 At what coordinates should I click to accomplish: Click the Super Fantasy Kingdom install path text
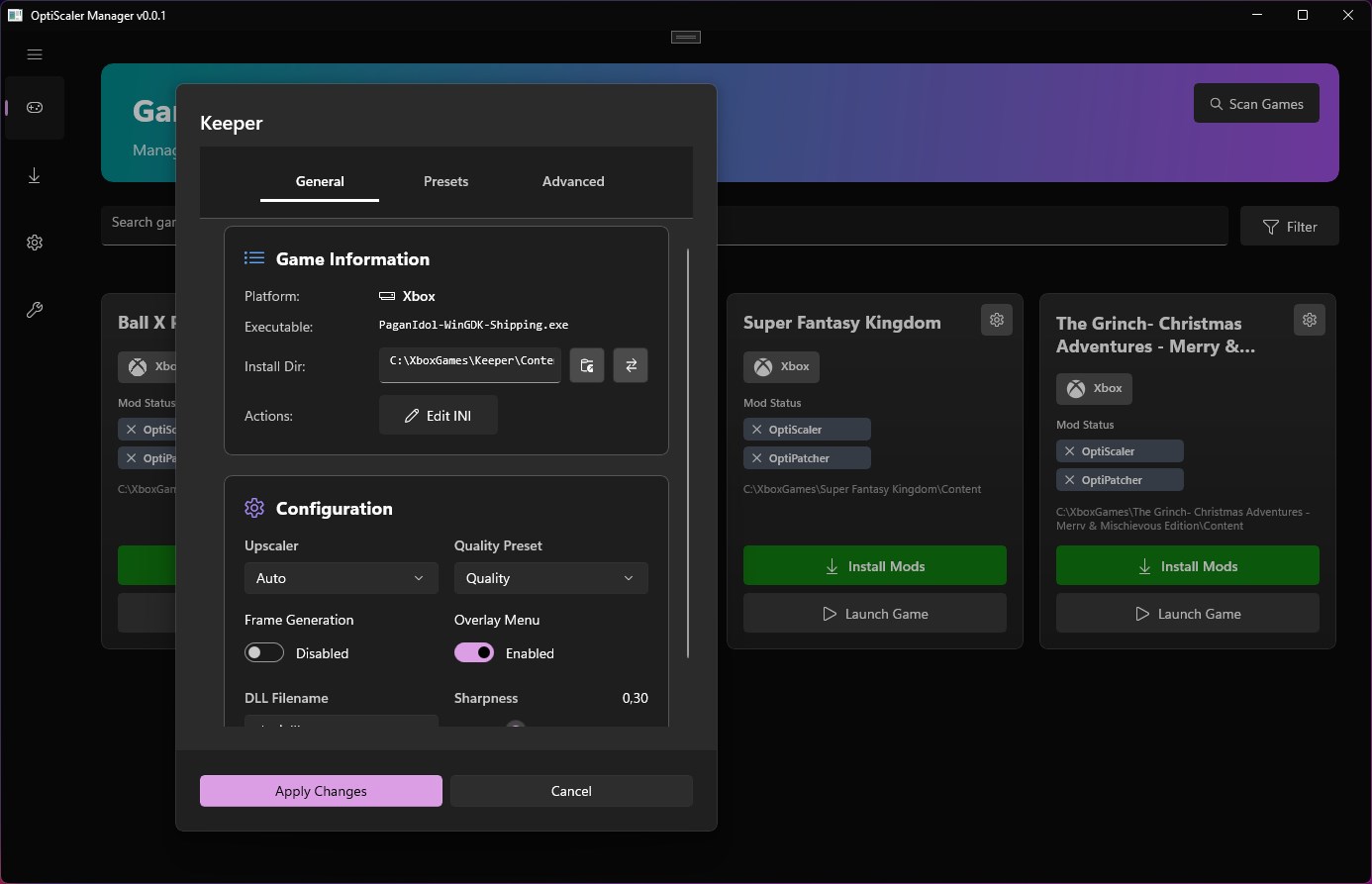(x=862, y=489)
